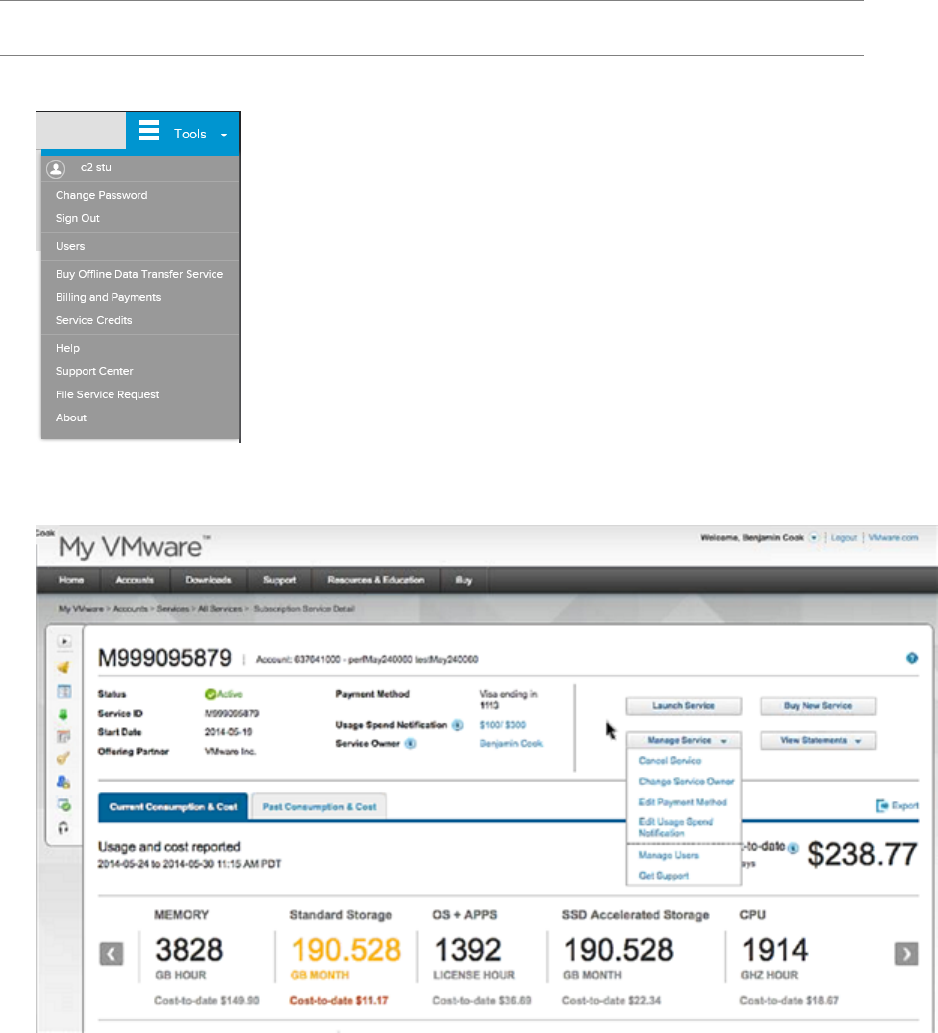Image resolution: width=938 pixels, height=1033 pixels.
Task: Open the Support navigation tab
Action: 279,580
